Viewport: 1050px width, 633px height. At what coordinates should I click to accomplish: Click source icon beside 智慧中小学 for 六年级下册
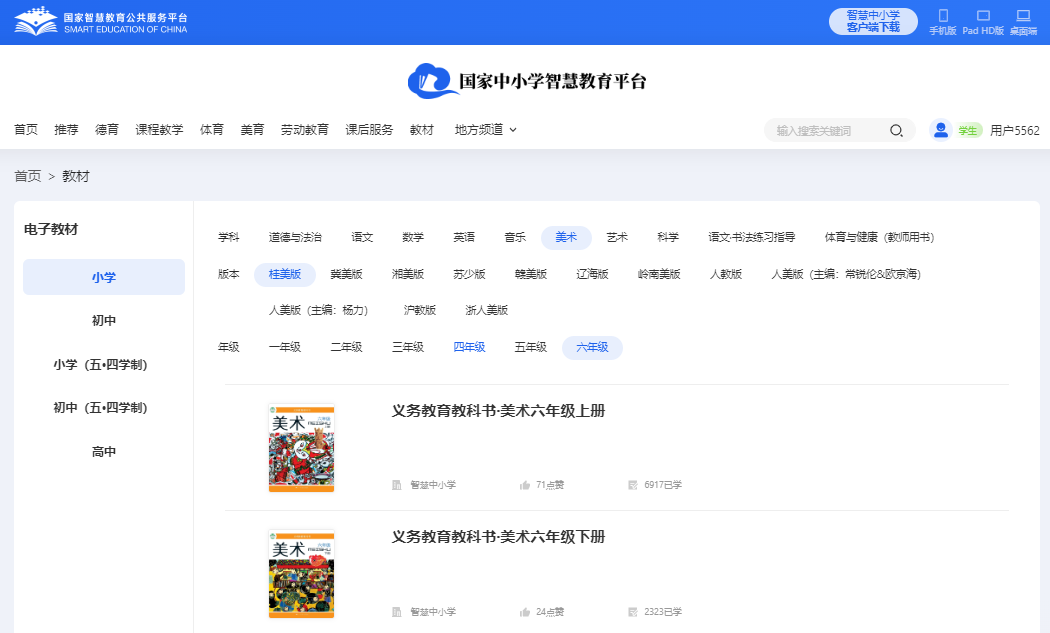point(396,612)
